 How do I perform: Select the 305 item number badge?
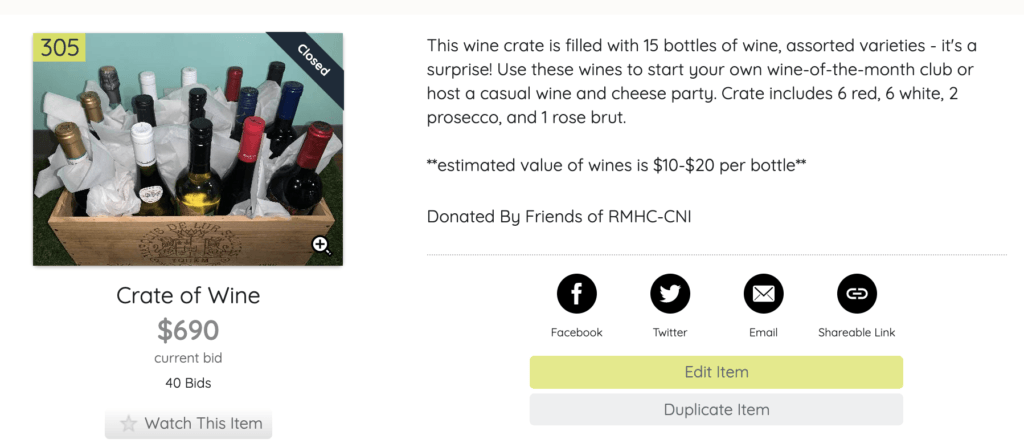point(59,47)
